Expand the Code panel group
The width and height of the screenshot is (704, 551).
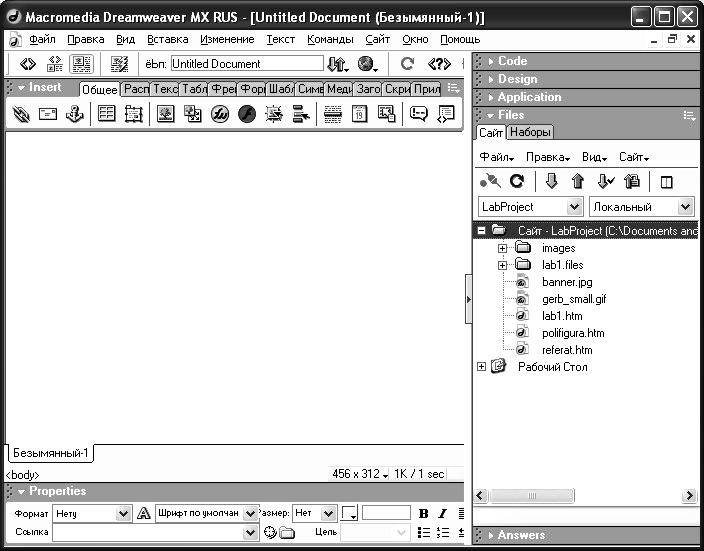pyautogui.click(x=491, y=62)
